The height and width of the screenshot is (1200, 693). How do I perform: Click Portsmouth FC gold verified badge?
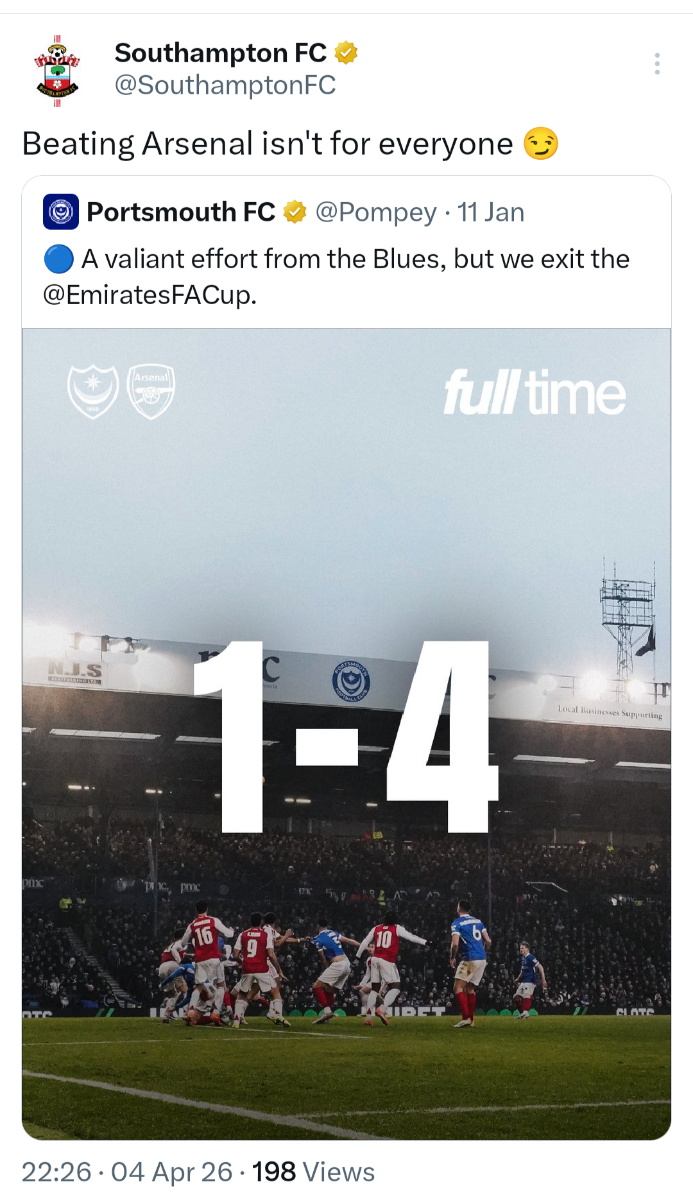(294, 212)
